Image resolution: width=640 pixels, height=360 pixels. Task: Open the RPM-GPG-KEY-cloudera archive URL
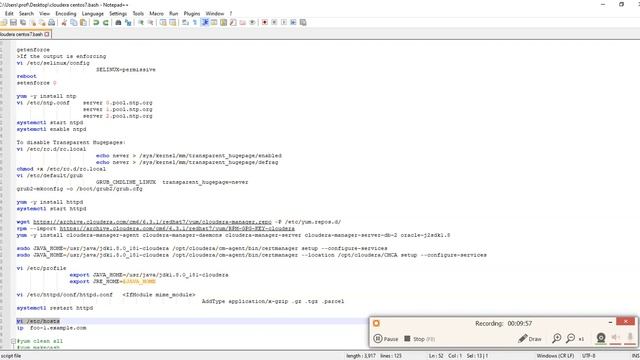[177, 229]
